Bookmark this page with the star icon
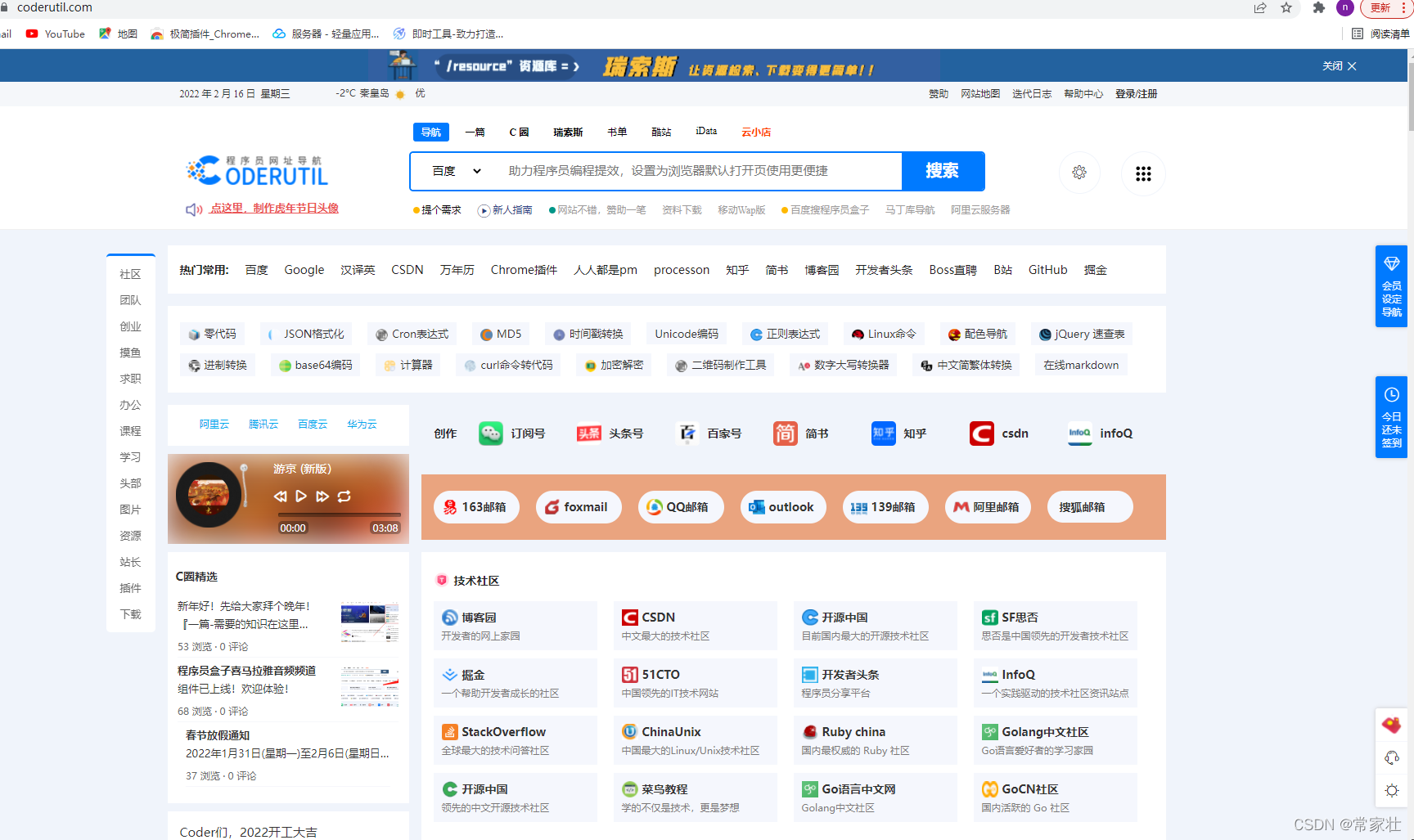The image size is (1414, 840). pos(1286,8)
